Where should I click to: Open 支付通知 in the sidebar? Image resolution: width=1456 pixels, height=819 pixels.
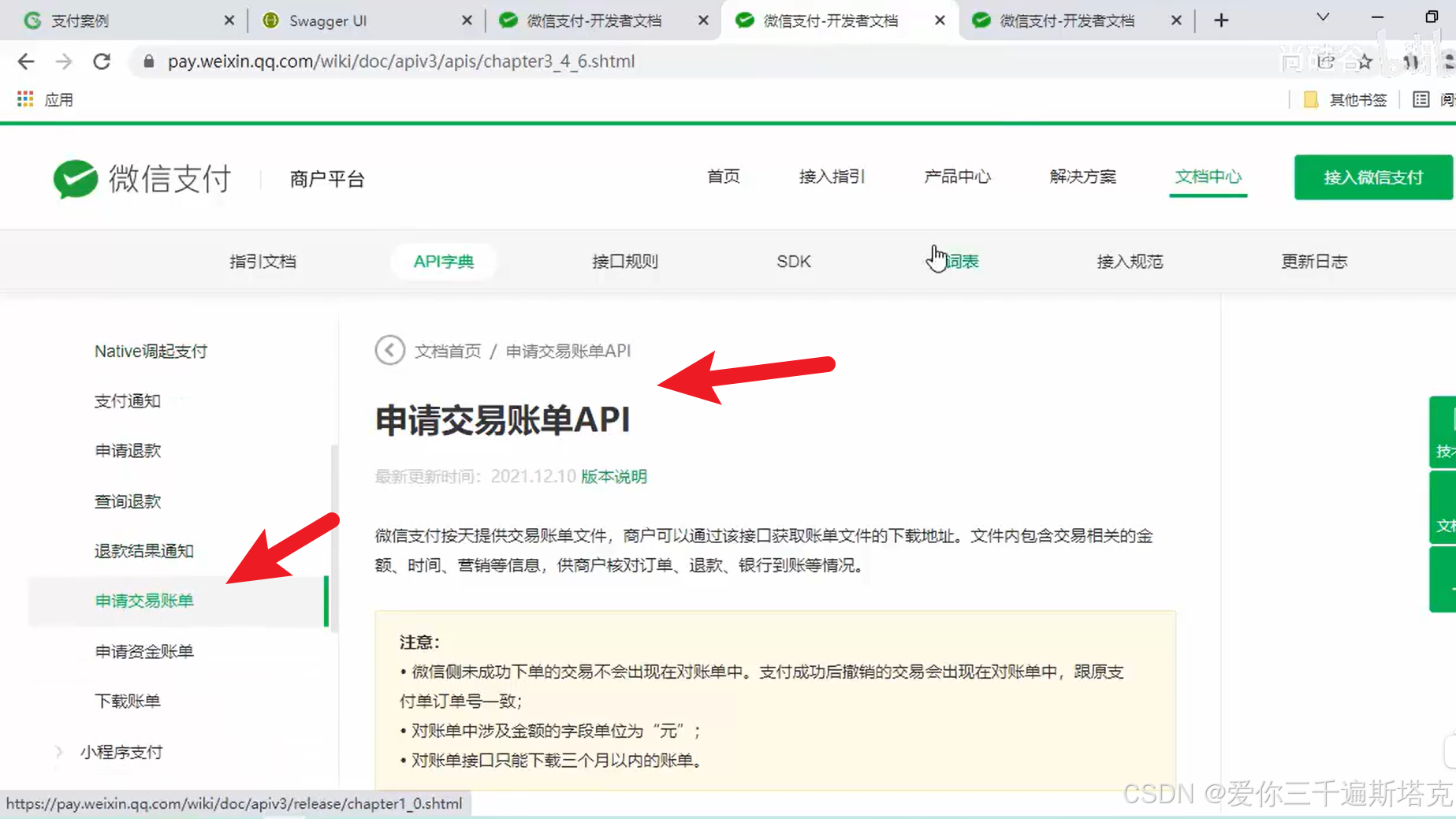(x=128, y=401)
